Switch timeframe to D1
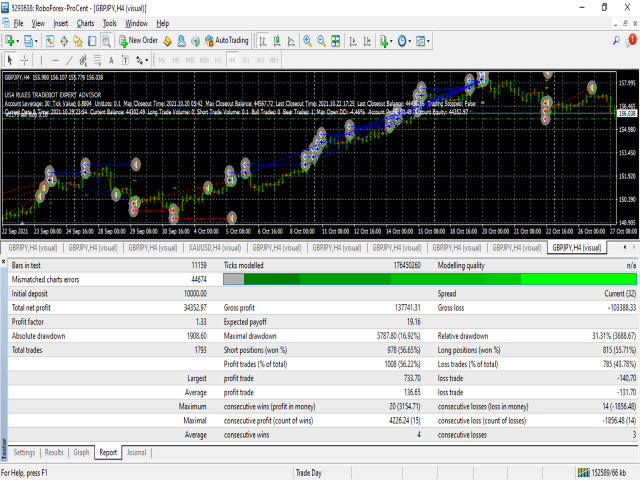Image resolution: width=640 pixels, height=480 pixels. click(246, 60)
